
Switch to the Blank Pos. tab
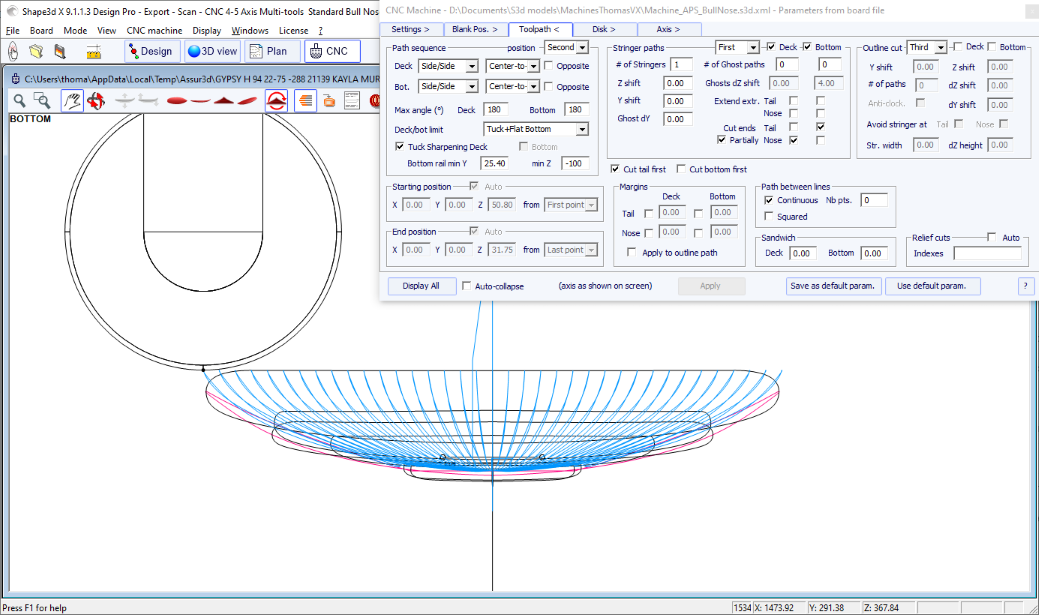(x=475, y=29)
